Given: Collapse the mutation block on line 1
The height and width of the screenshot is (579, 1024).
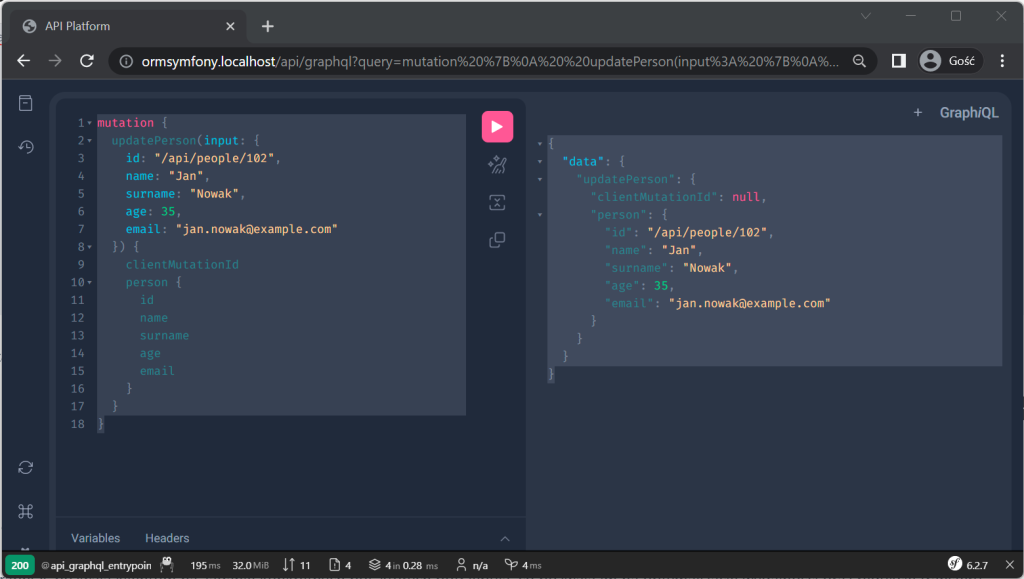Looking at the screenshot, I should pos(89,123).
